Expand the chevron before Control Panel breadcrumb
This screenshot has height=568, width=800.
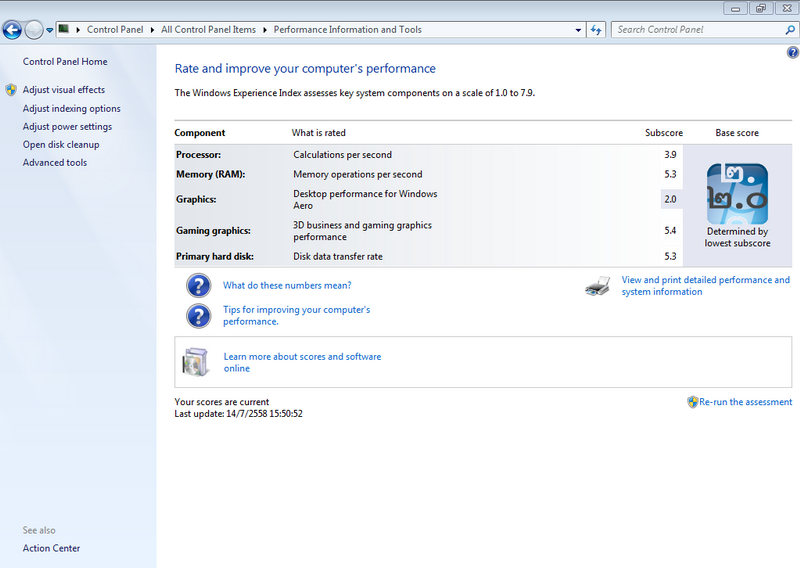78,30
